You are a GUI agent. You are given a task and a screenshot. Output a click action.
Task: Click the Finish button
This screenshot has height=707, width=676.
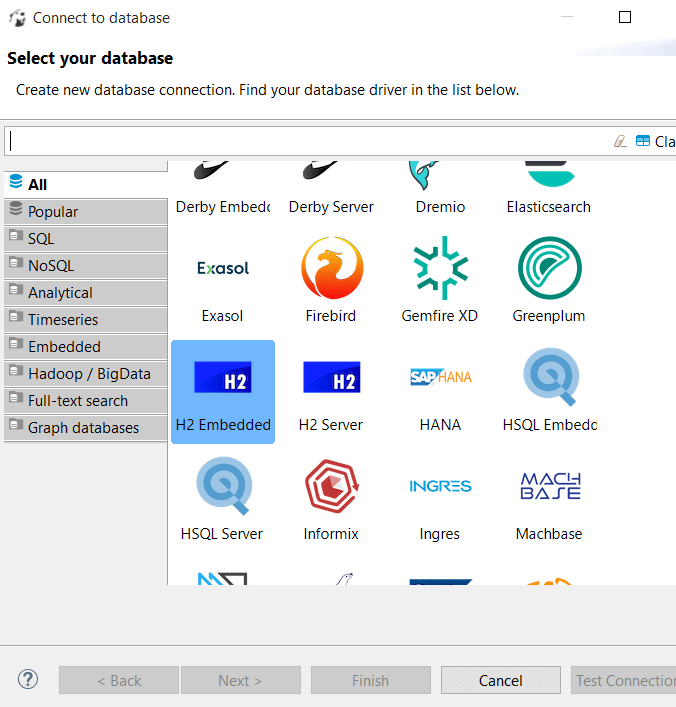tap(371, 680)
